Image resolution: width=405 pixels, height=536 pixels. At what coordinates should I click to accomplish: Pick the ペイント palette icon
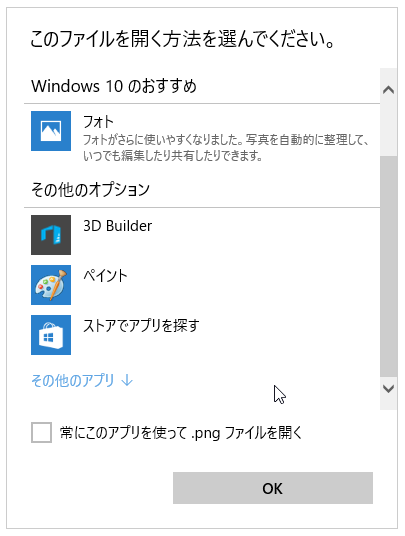pyautogui.click(x=51, y=285)
